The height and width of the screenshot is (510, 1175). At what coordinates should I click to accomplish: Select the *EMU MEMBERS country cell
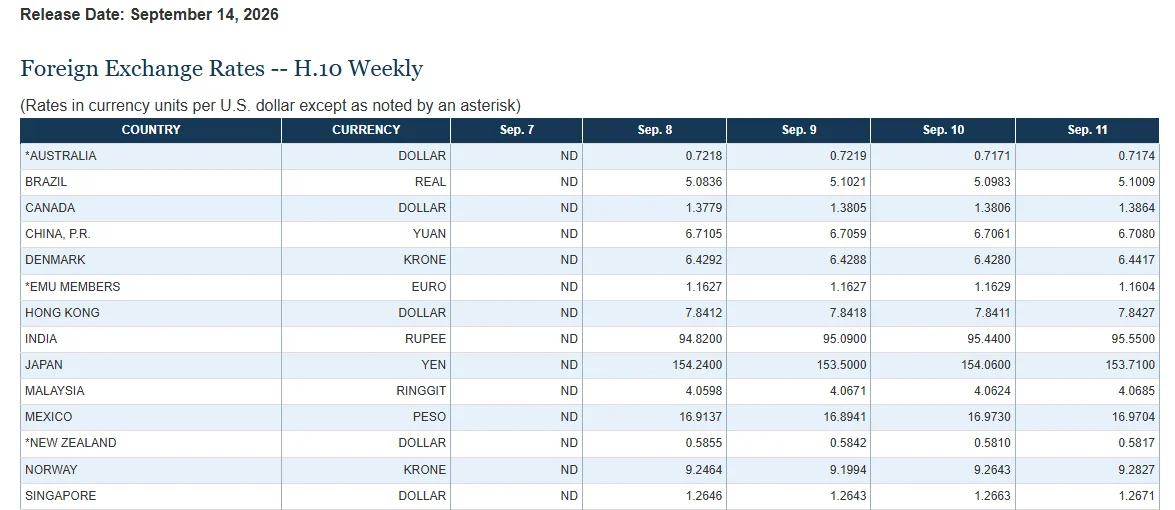151,287
